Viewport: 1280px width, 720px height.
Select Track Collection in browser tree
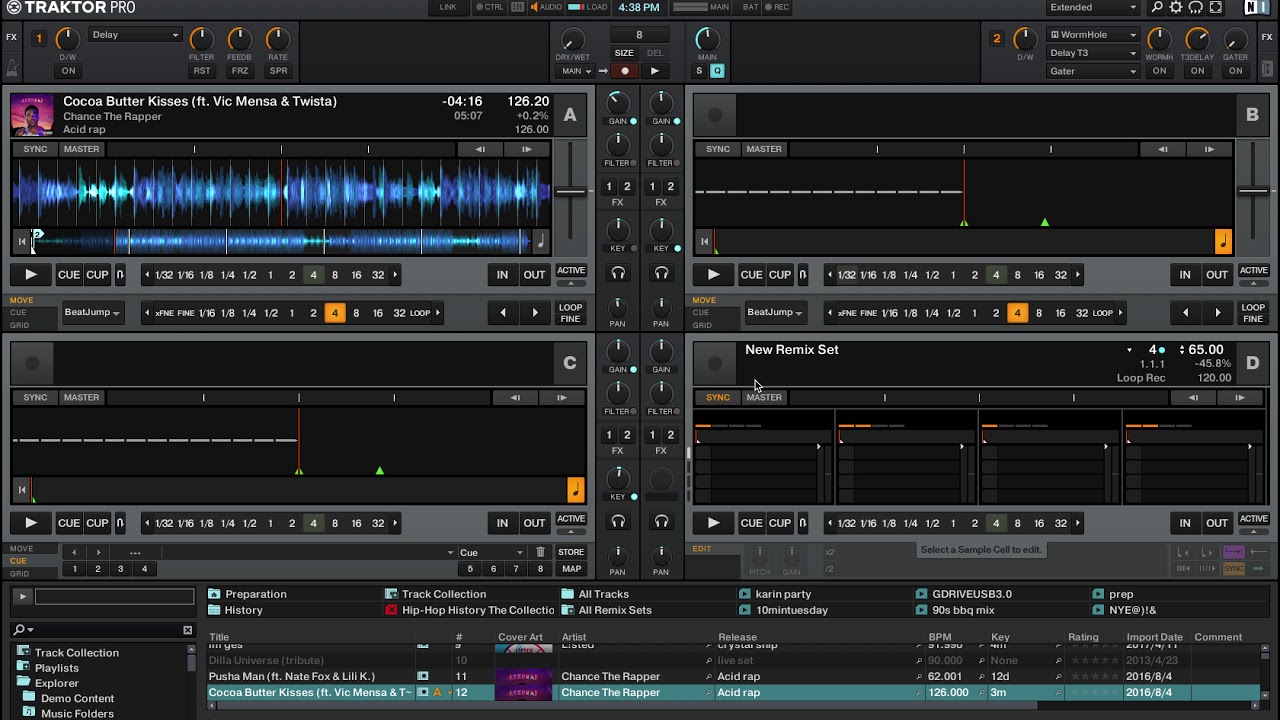(76, 653)
